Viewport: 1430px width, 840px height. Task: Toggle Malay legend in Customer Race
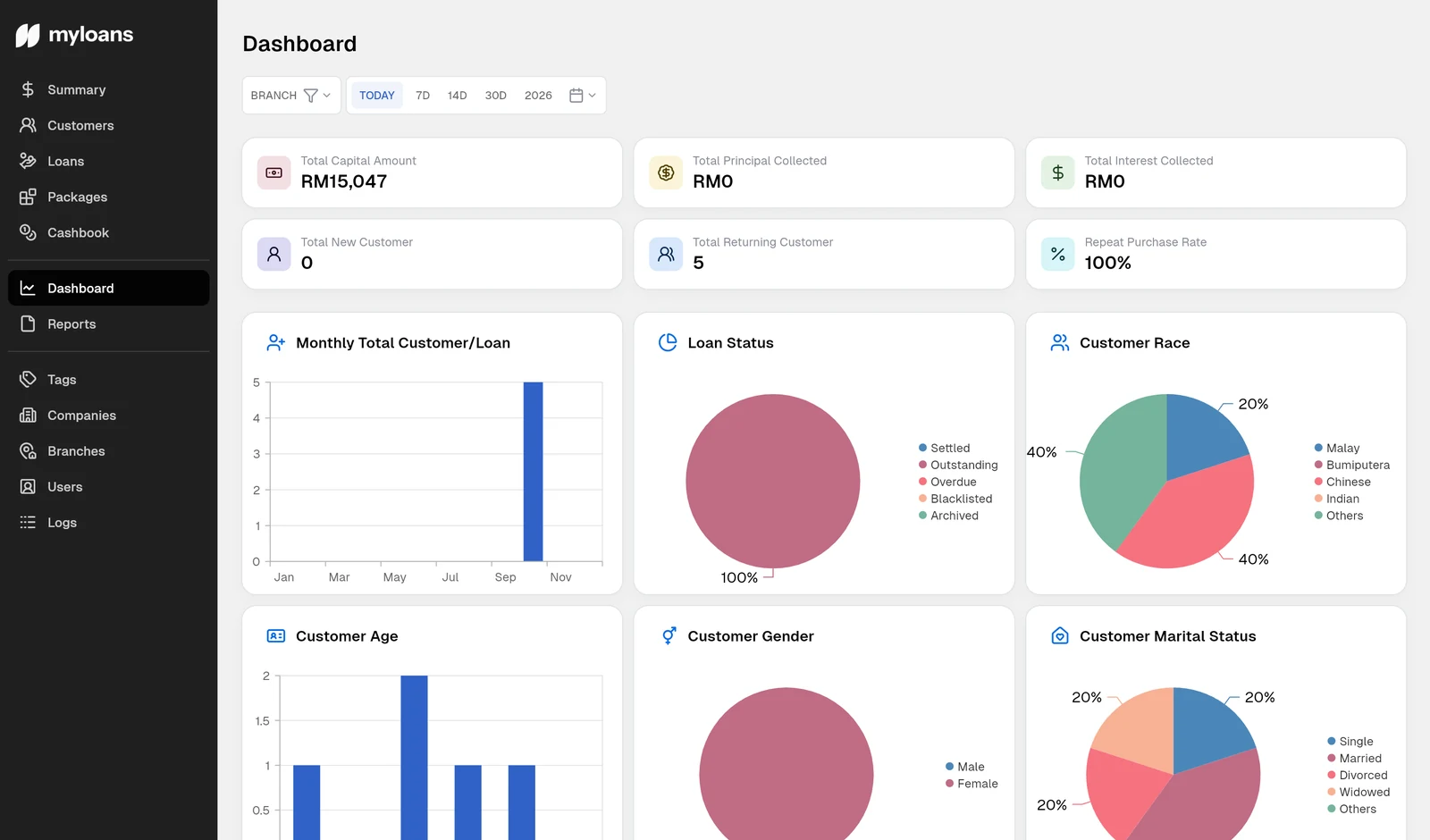pos(1337,448)
